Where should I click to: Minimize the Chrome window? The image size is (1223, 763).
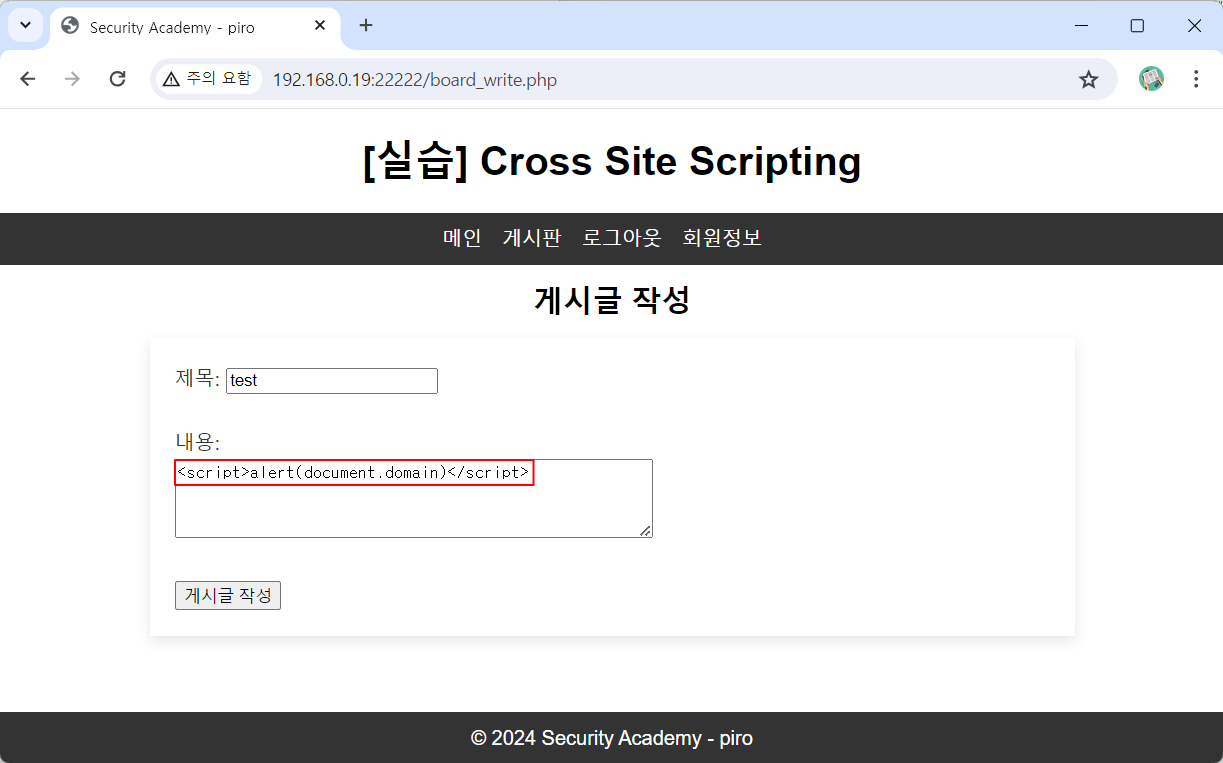click(1083, 26)
